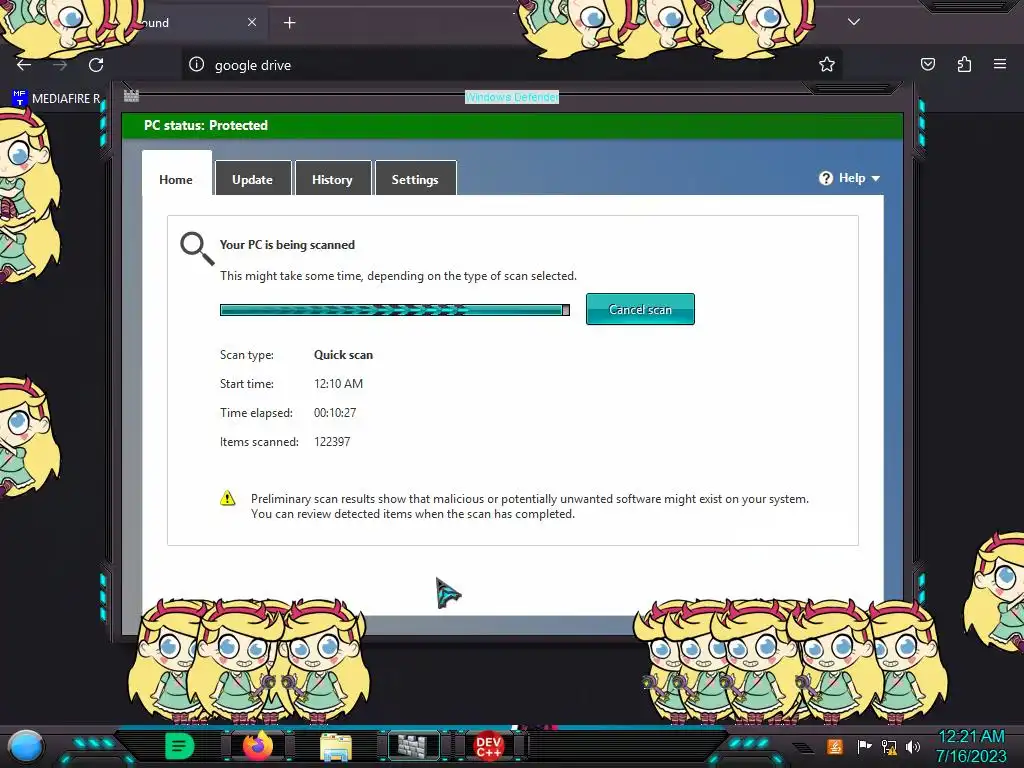Image resolution: width=1024 pixels, height=768 pixels.
Task: Click the scan progress bar
Action: (x=394, y=310)
